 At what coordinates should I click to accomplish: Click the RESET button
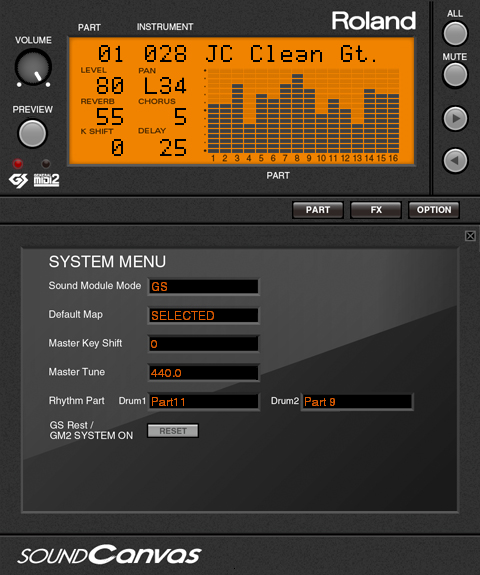[173, 431]
